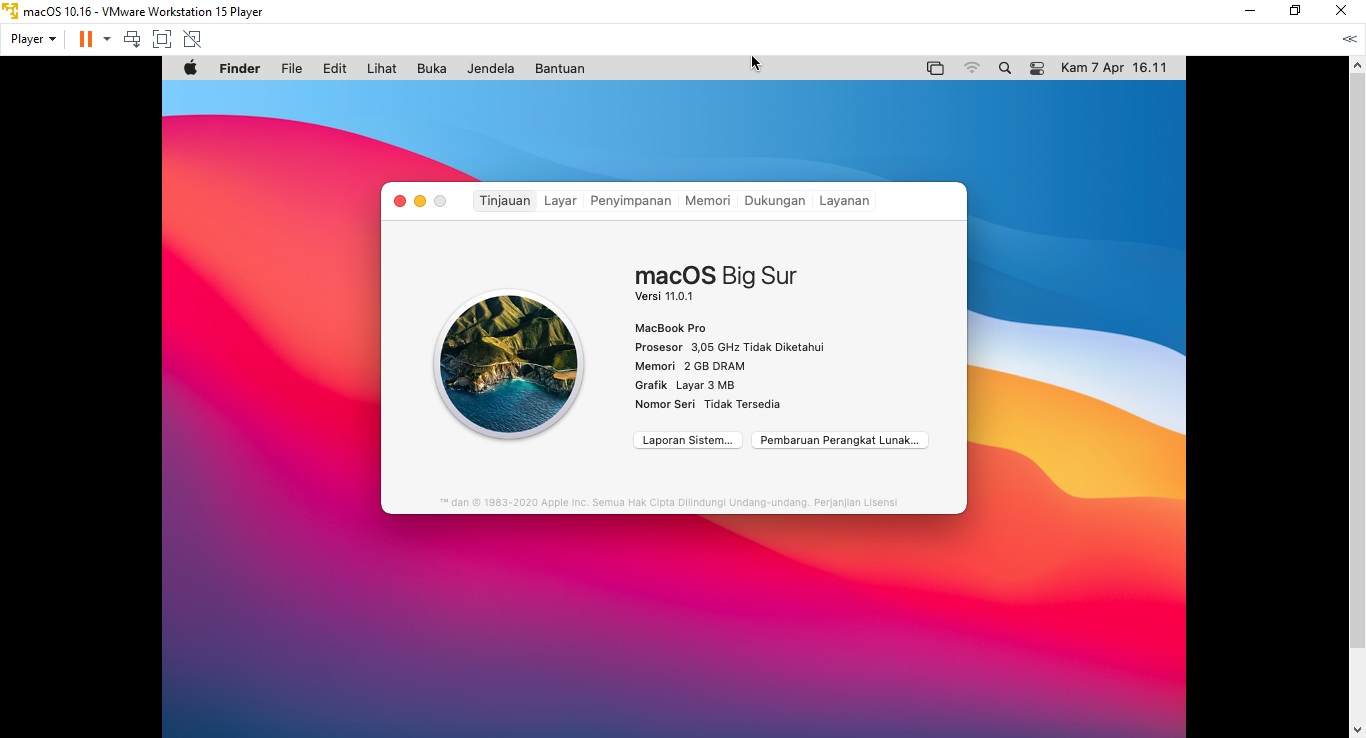This screenshot has height=738, width=1366.
Task: Expand the power options arrow beside pause
Action: click(107, 39)
